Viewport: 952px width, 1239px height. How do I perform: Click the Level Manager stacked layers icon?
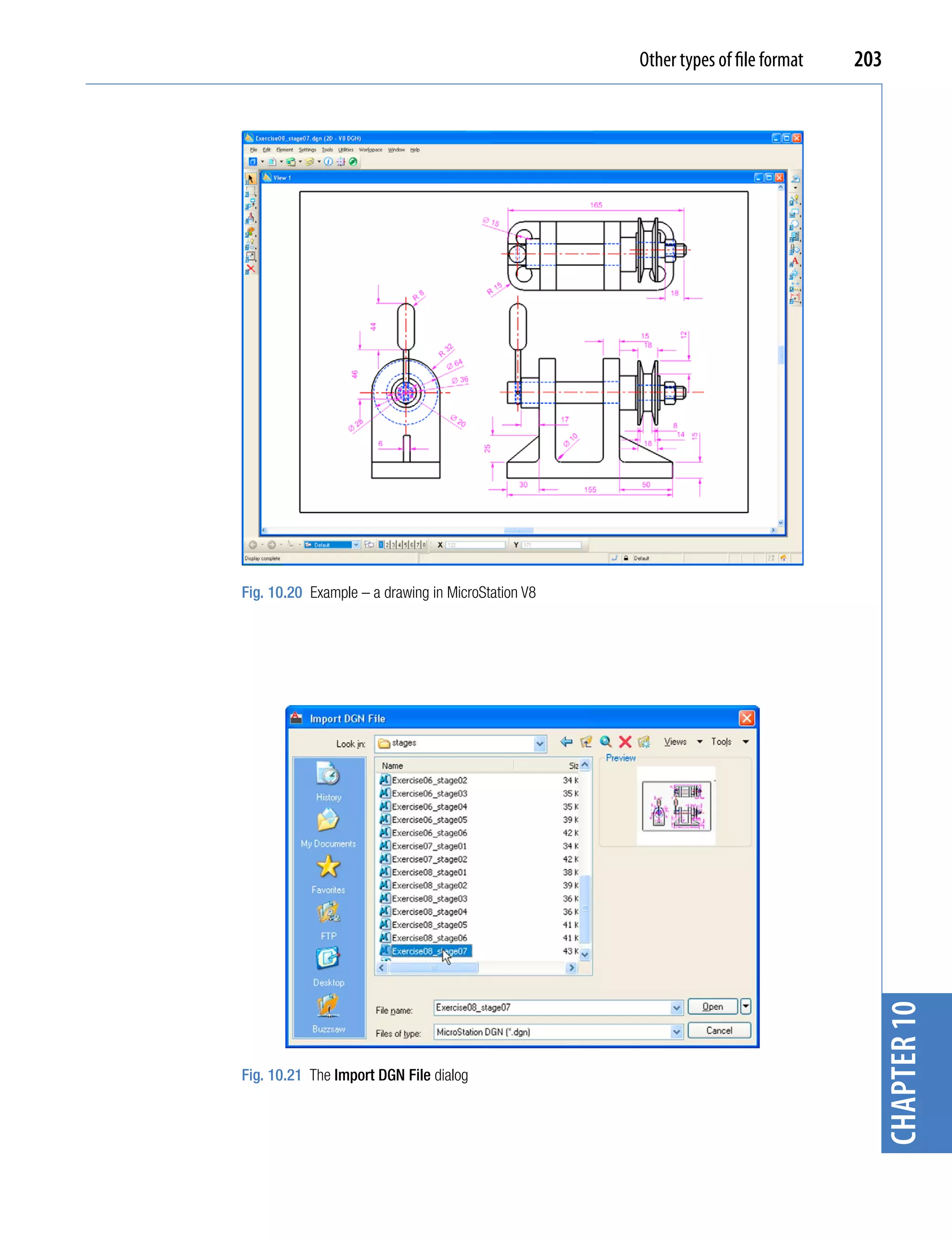pos(310,161)
